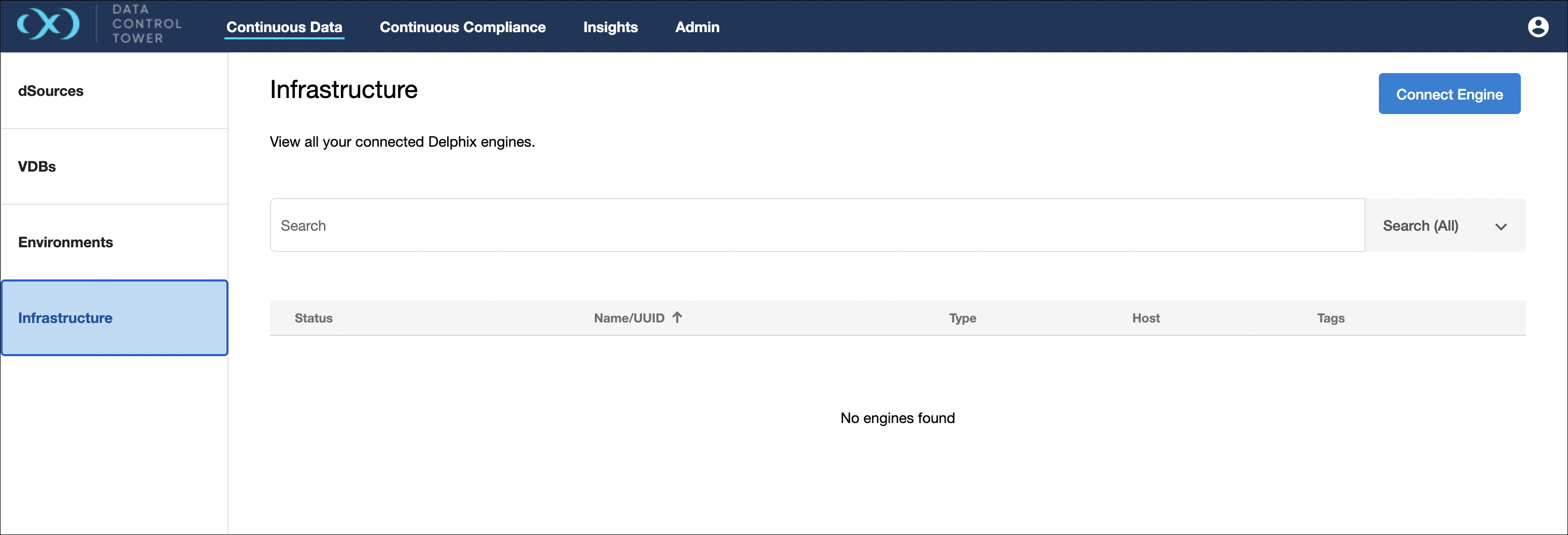Click the Data Control Tower title text
This screenshot has width=1568, height=535.
point(147,24)
